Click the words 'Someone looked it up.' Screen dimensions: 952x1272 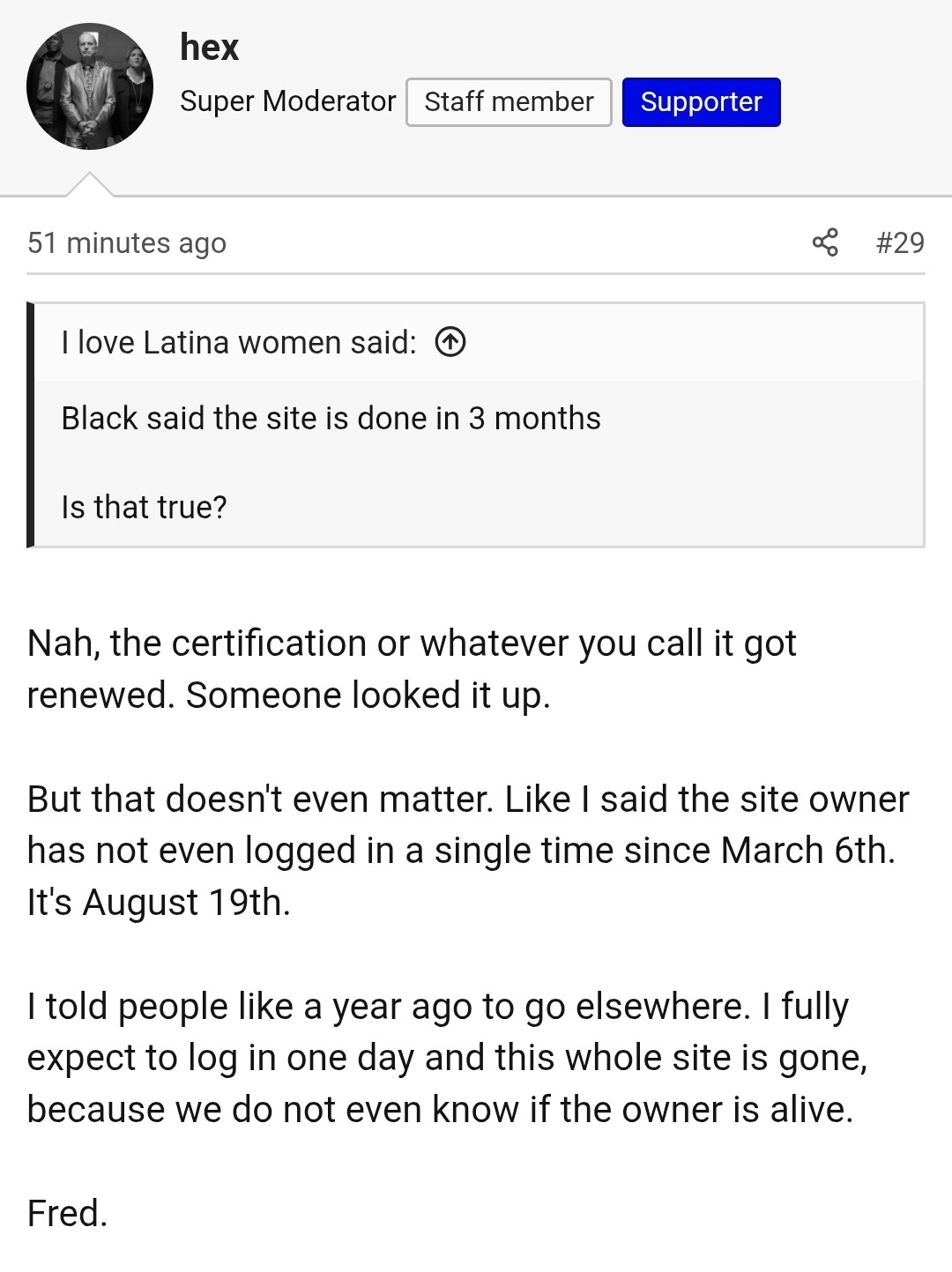coord(368,696)
